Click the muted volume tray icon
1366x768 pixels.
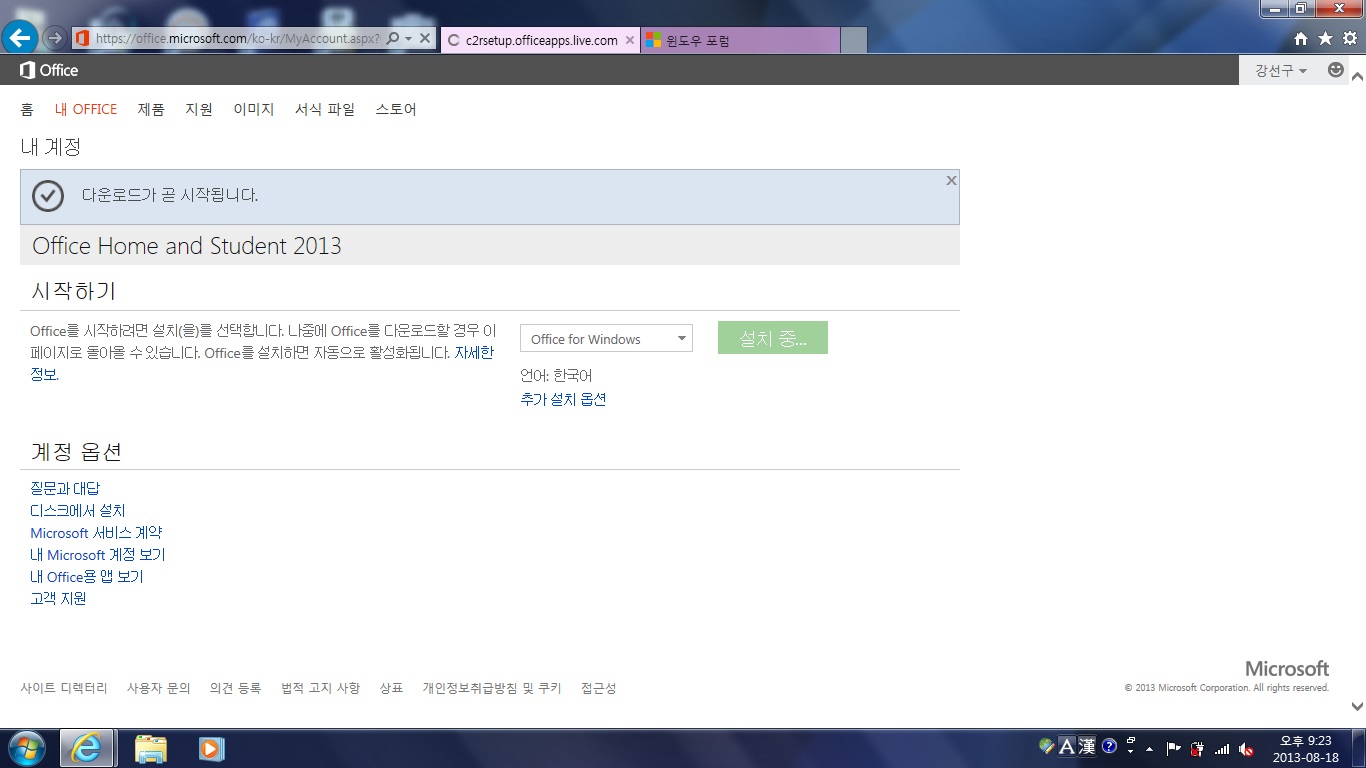(x=1246, y=748)
